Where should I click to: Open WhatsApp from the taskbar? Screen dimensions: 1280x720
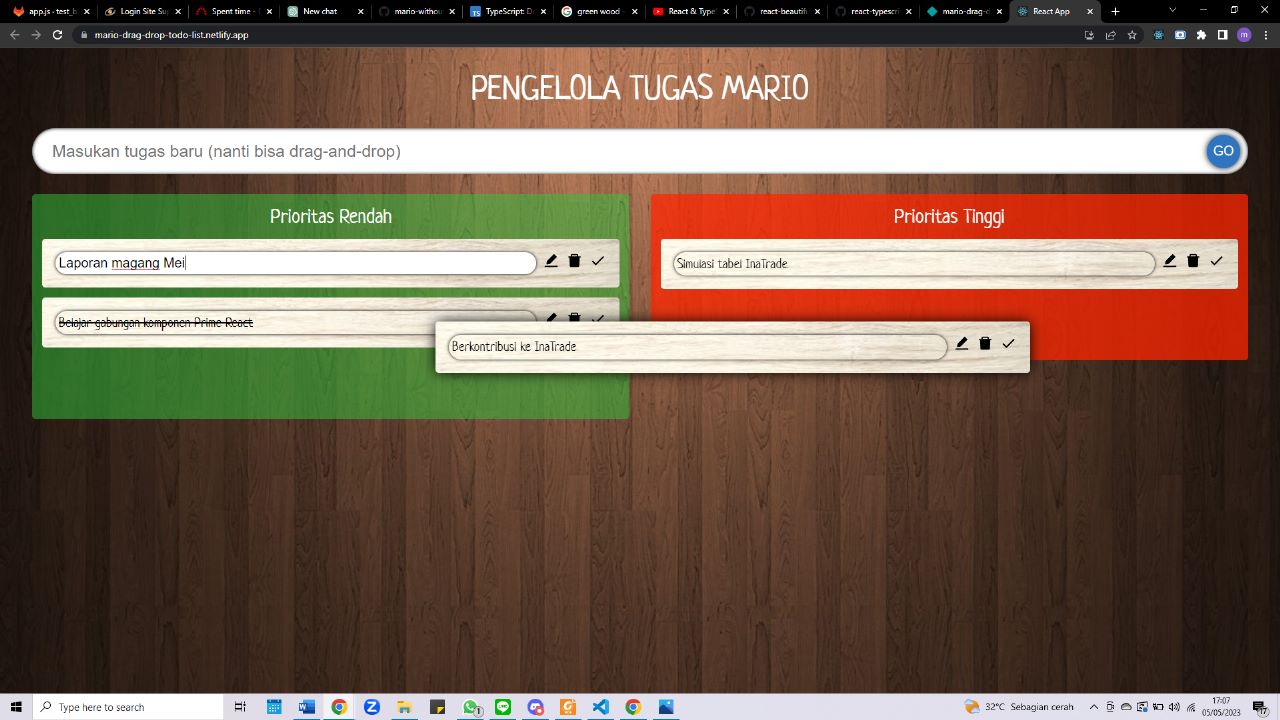470,707
